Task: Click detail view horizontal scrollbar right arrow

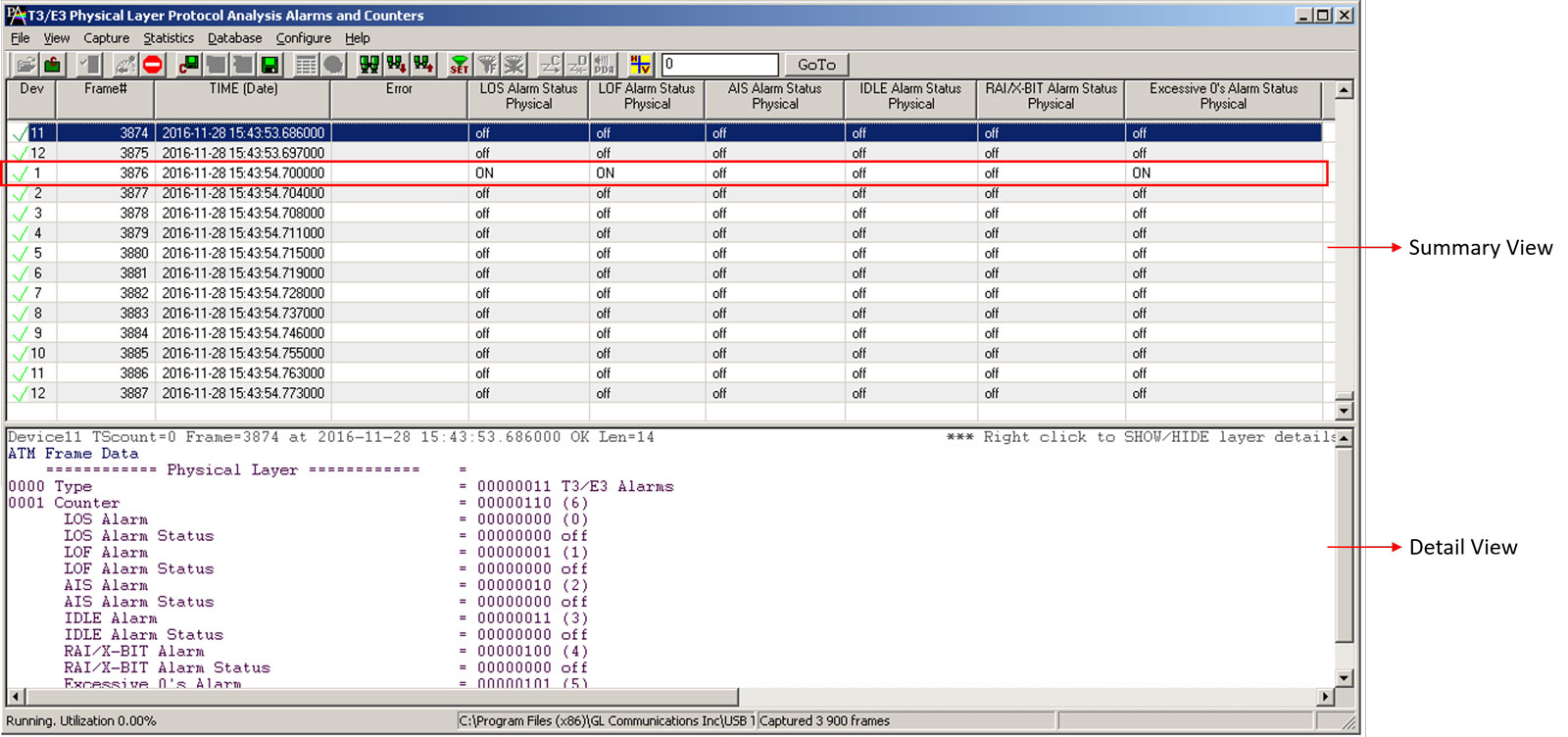Action: pyautogui.click(x=1326, y=697)
